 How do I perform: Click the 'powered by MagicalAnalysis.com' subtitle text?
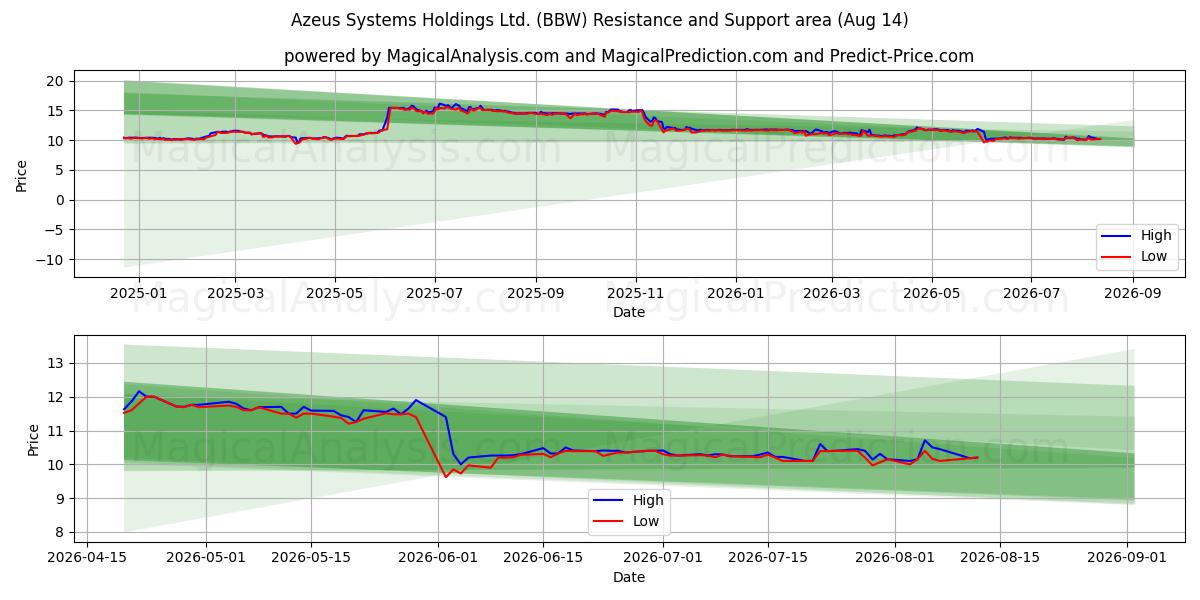click(x=629, y=56)
